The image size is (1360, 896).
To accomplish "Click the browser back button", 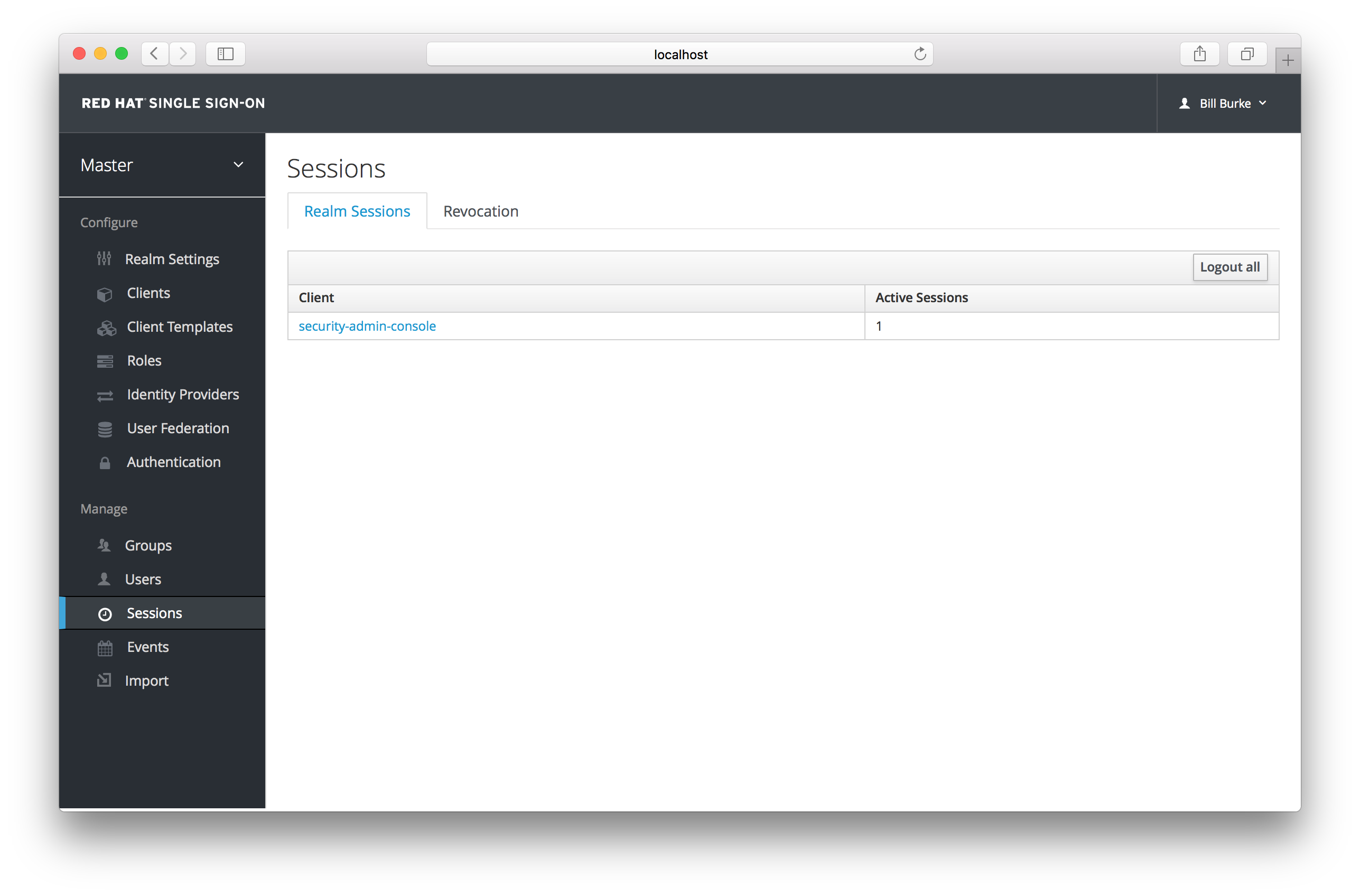I will pos(155,54).
